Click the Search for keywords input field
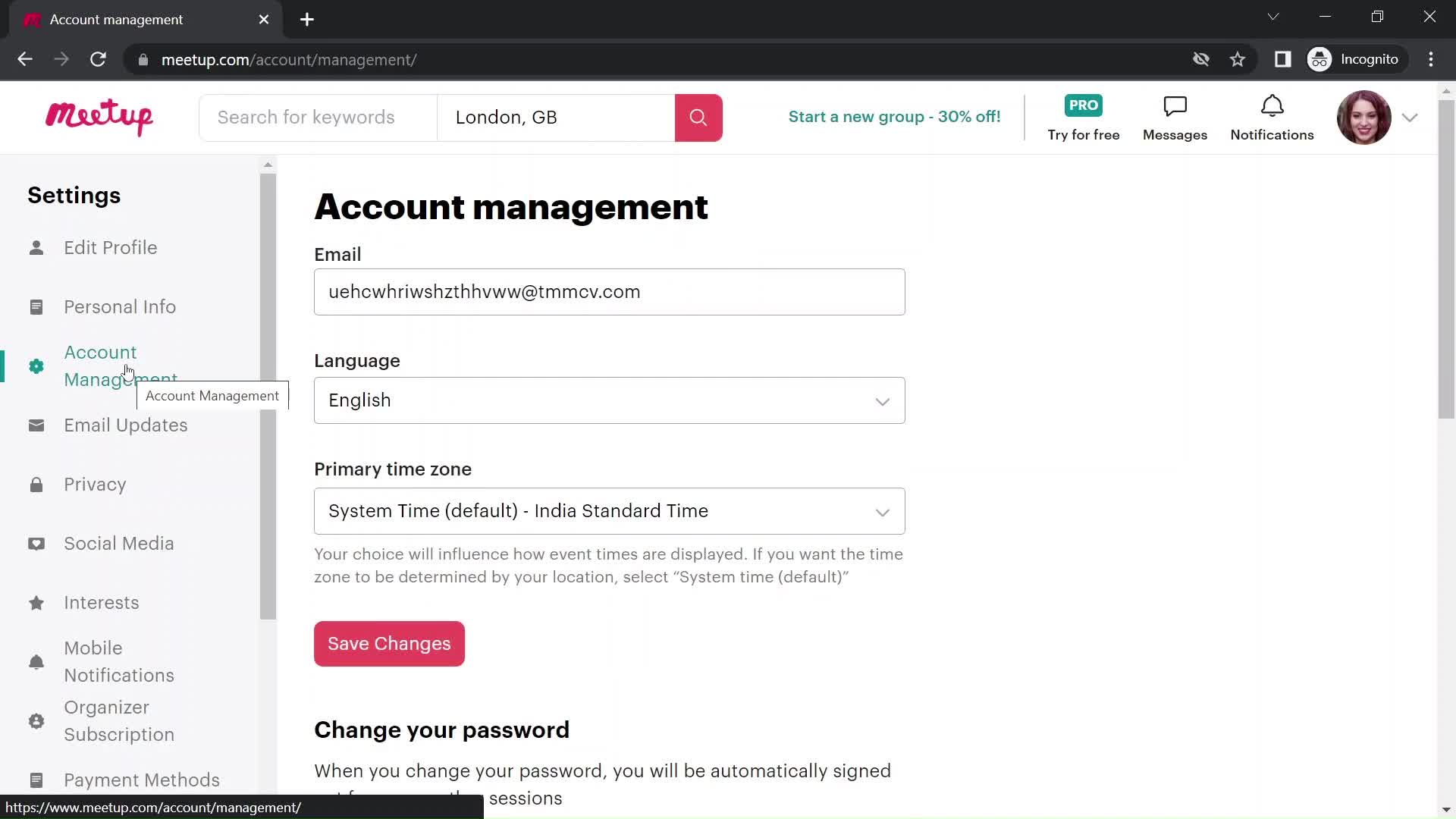This screenshot has width=1456, height=819. coord(318,117)
